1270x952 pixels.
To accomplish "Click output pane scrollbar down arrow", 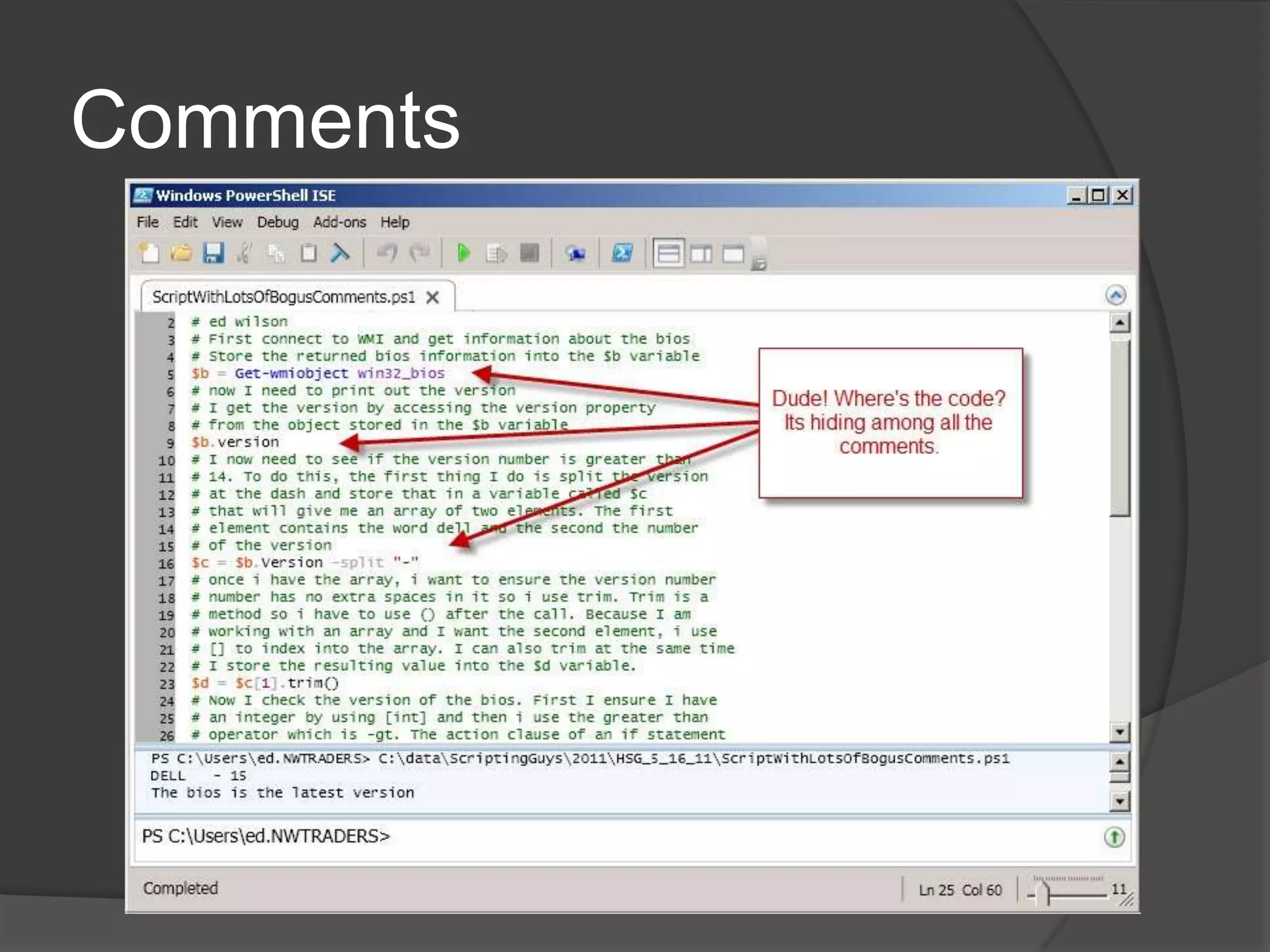I will click(1119, 801).
